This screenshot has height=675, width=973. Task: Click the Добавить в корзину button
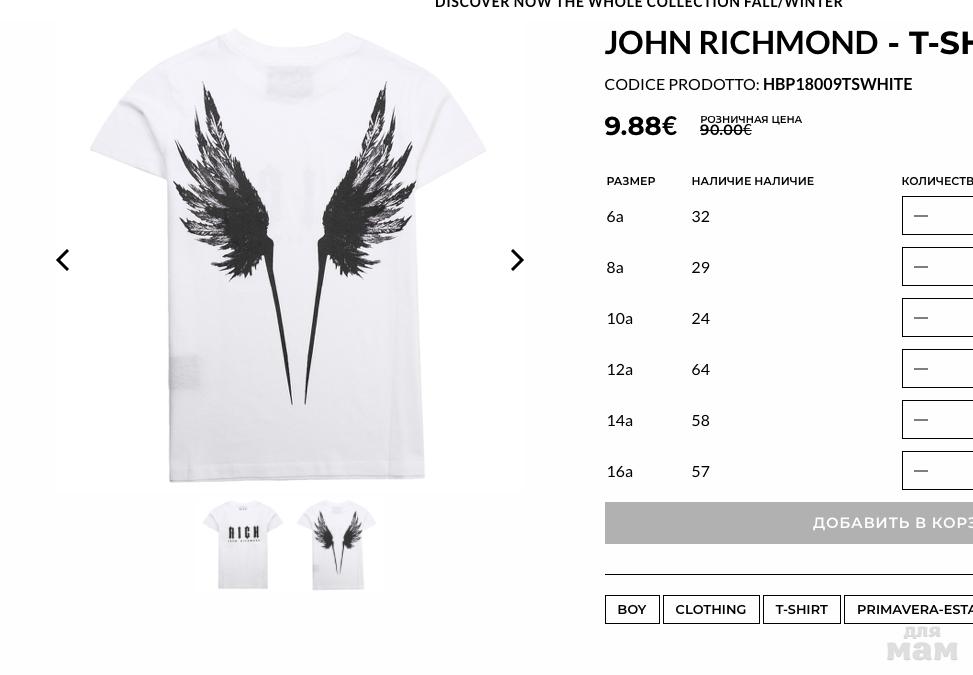coord(789,523)
